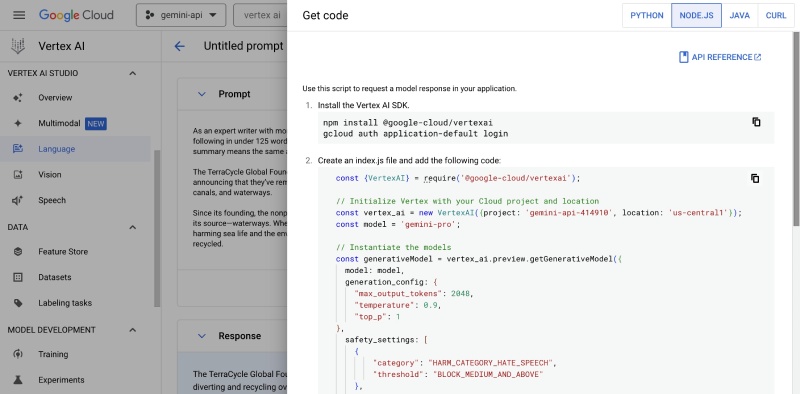Click 'gcloud auth application-default login' line
Screen dimensions: 800x394
[415, 134]
